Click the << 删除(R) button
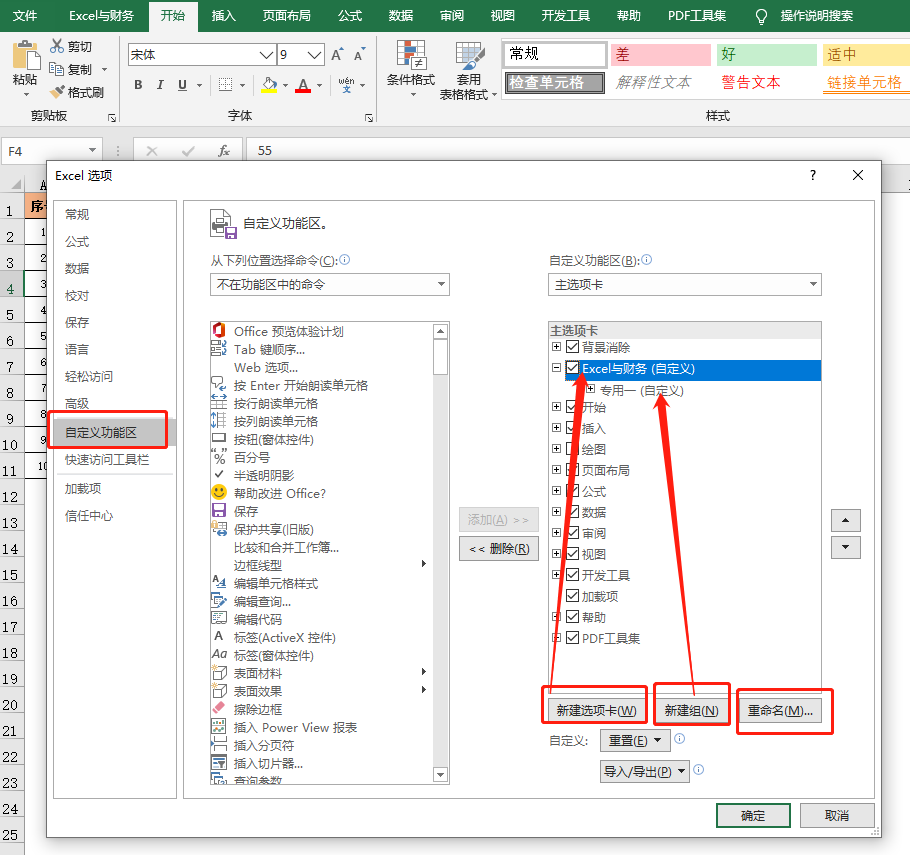 (x=499, y=549)
